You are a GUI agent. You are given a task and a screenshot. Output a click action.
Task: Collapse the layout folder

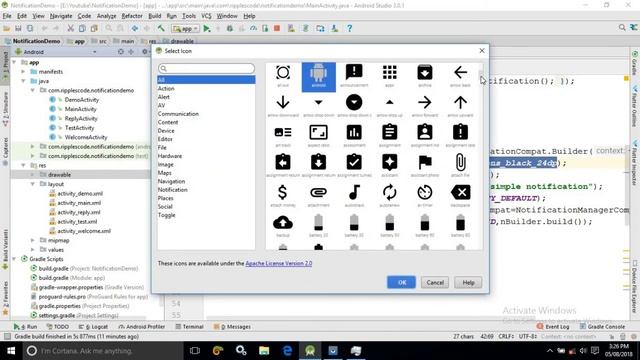[33, 184]
